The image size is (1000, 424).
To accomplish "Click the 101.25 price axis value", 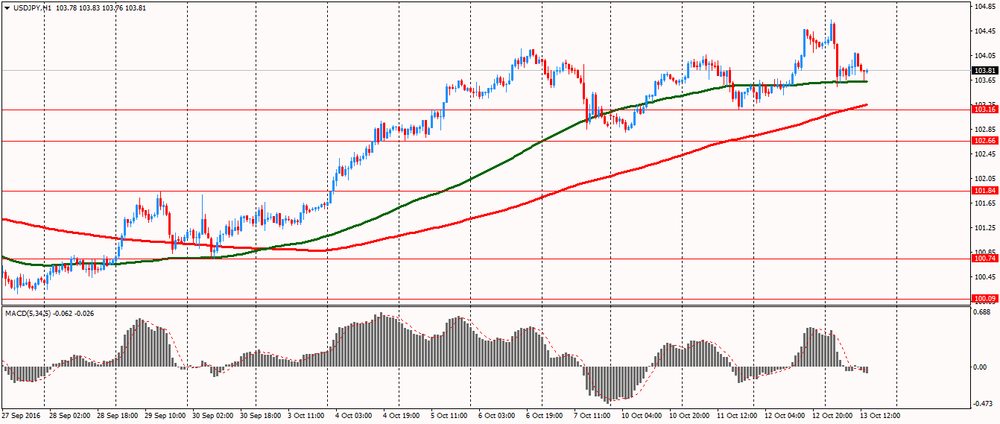I will (x=984, y=228).
